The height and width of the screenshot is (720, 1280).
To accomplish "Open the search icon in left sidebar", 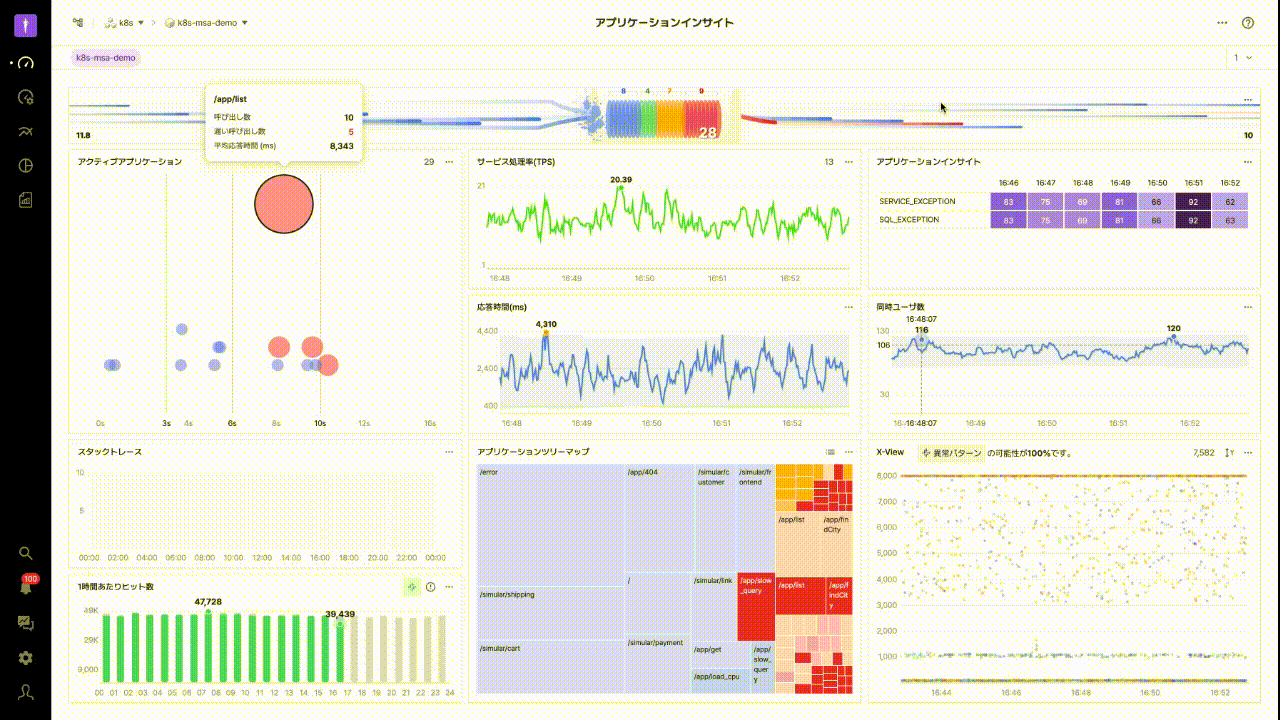I will click(26, 553).
